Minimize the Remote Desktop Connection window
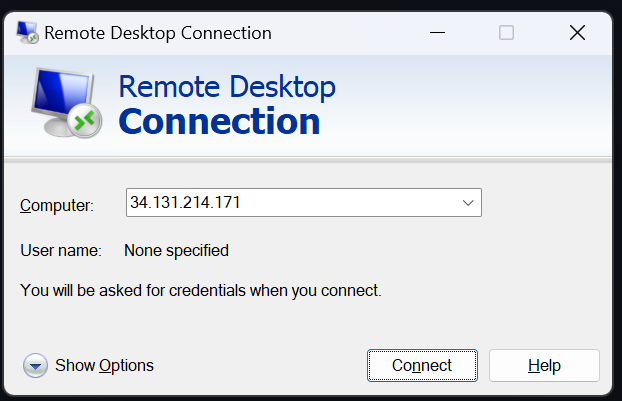Screen dimensions: 622x401 [x=438, y=33]
